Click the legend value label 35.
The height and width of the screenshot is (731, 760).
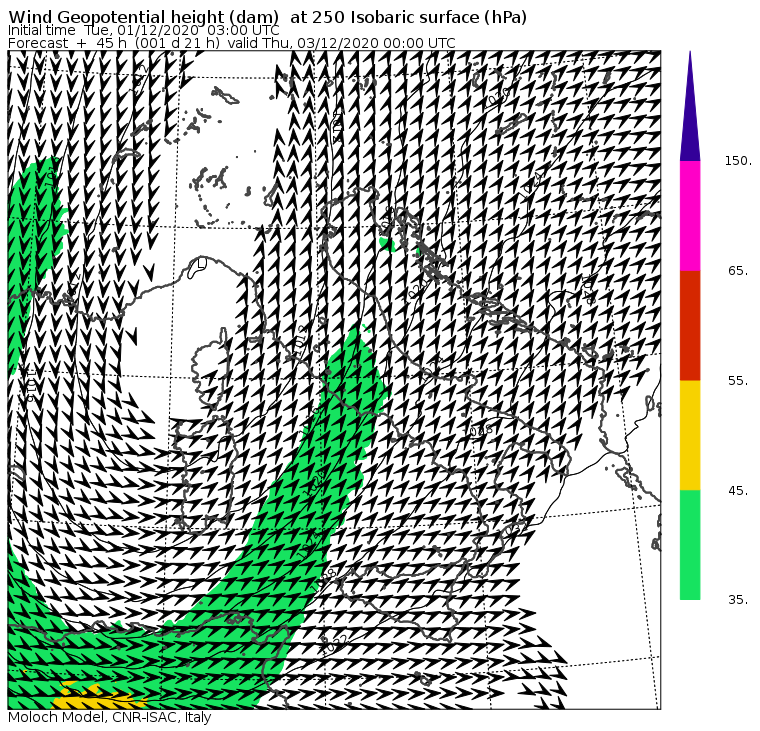(x=738, y=600)
